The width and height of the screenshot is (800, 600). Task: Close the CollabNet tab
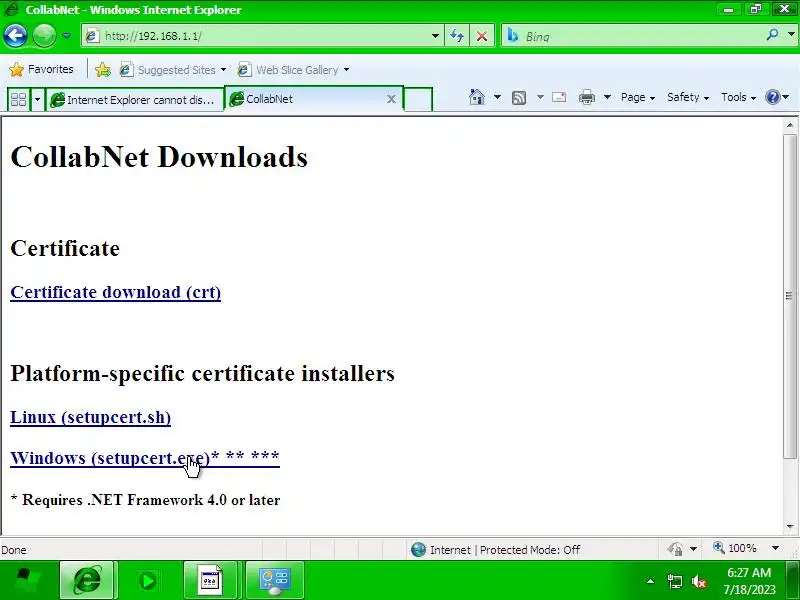click(391, 99)
